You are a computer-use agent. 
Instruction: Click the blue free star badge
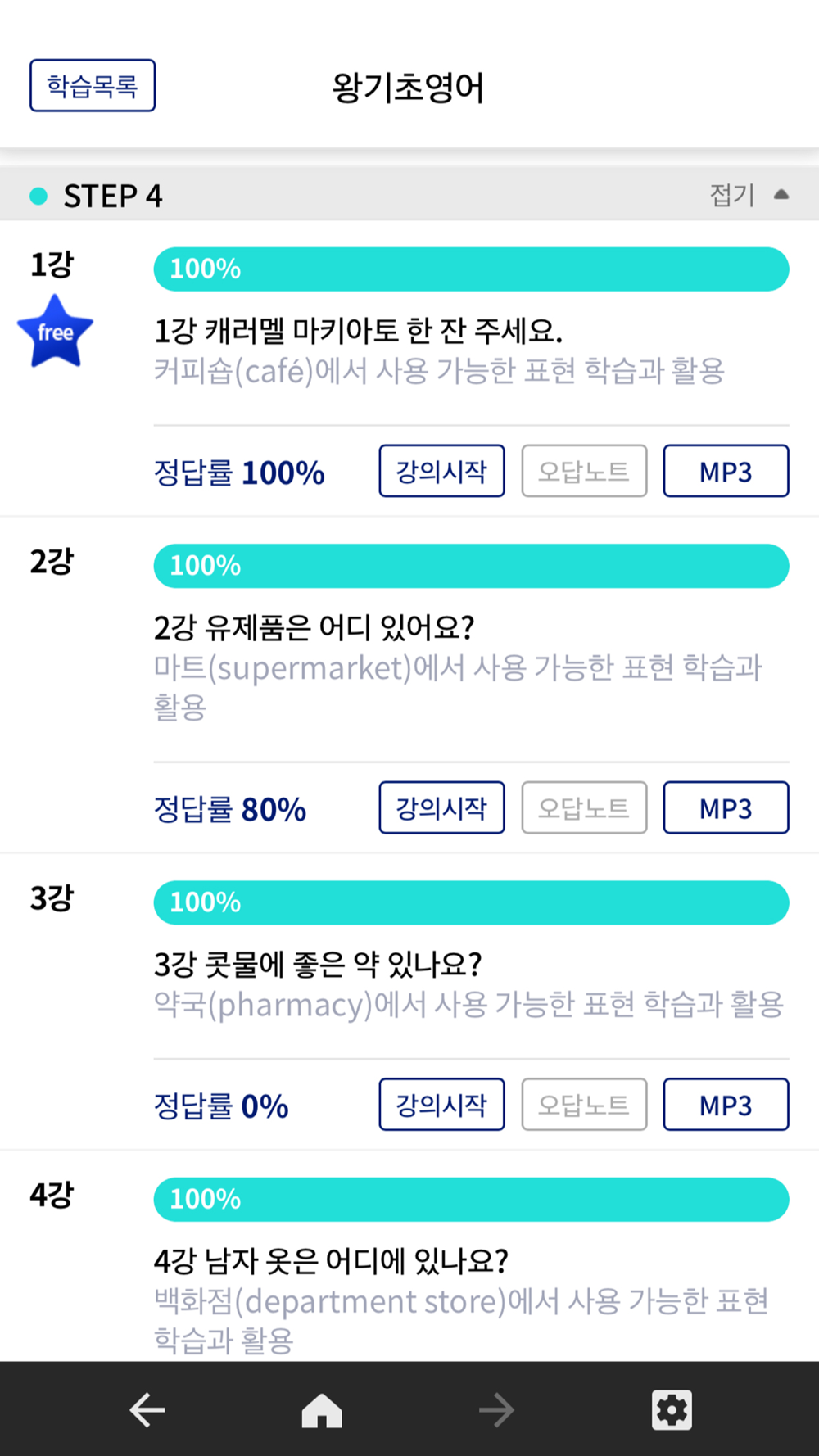coord(55,332)
